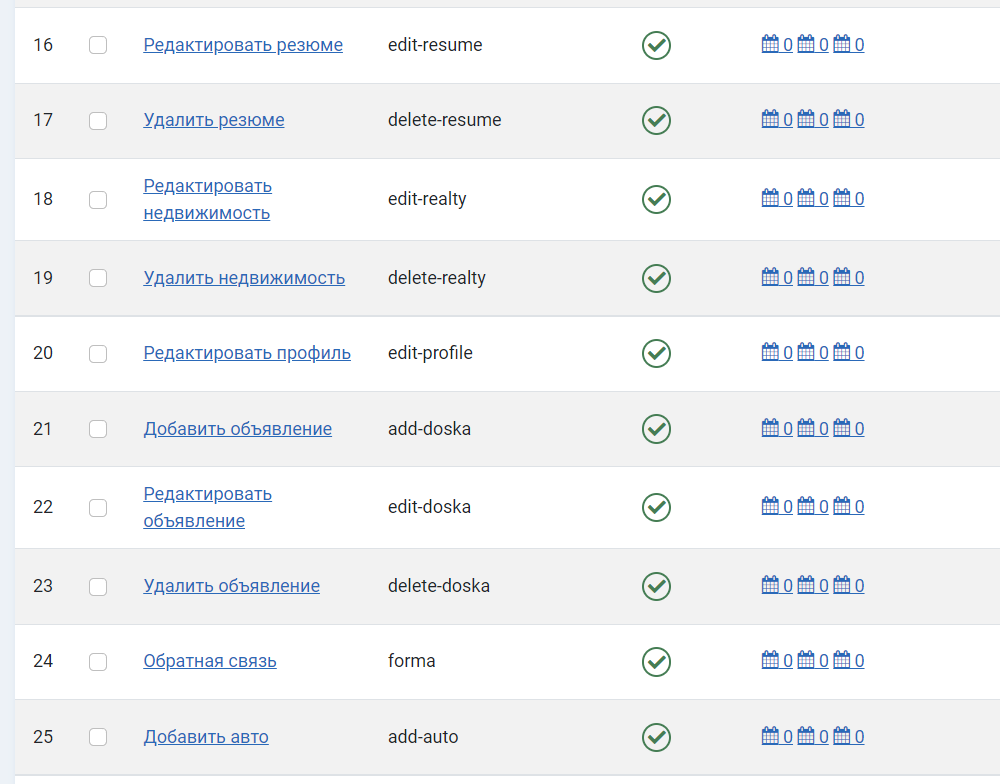Click first calendar icon in delete-resume row
Viewport: 1000px width, 784px height.
point(770,120)
